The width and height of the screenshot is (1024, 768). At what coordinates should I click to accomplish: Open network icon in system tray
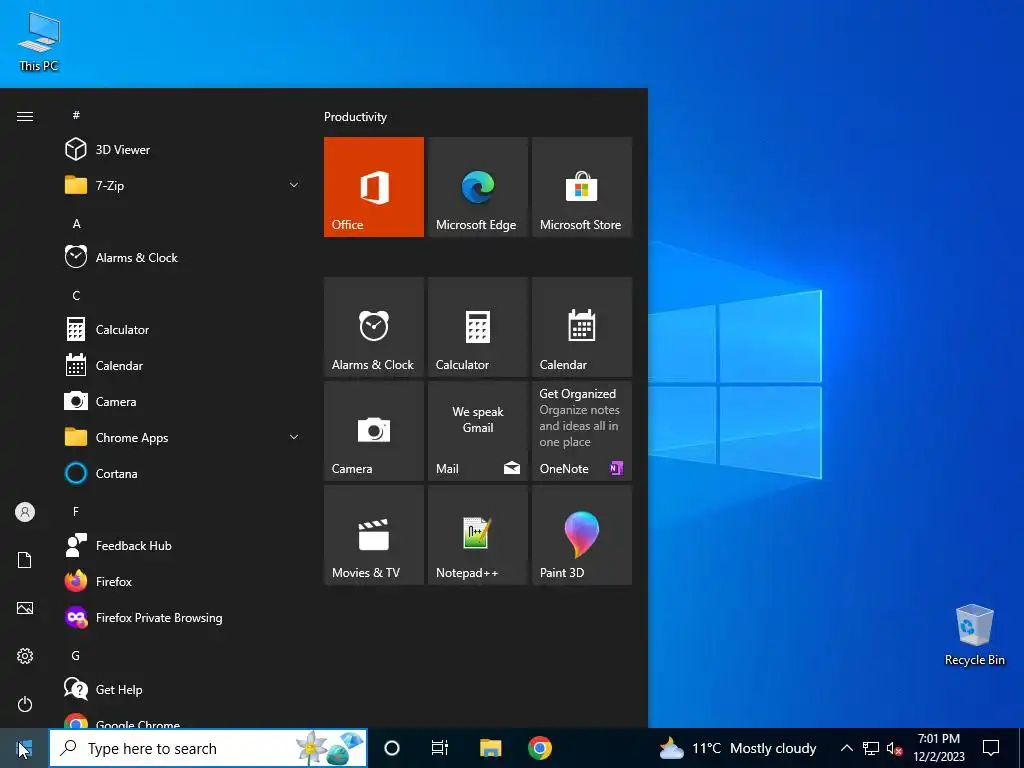(871, 748)
